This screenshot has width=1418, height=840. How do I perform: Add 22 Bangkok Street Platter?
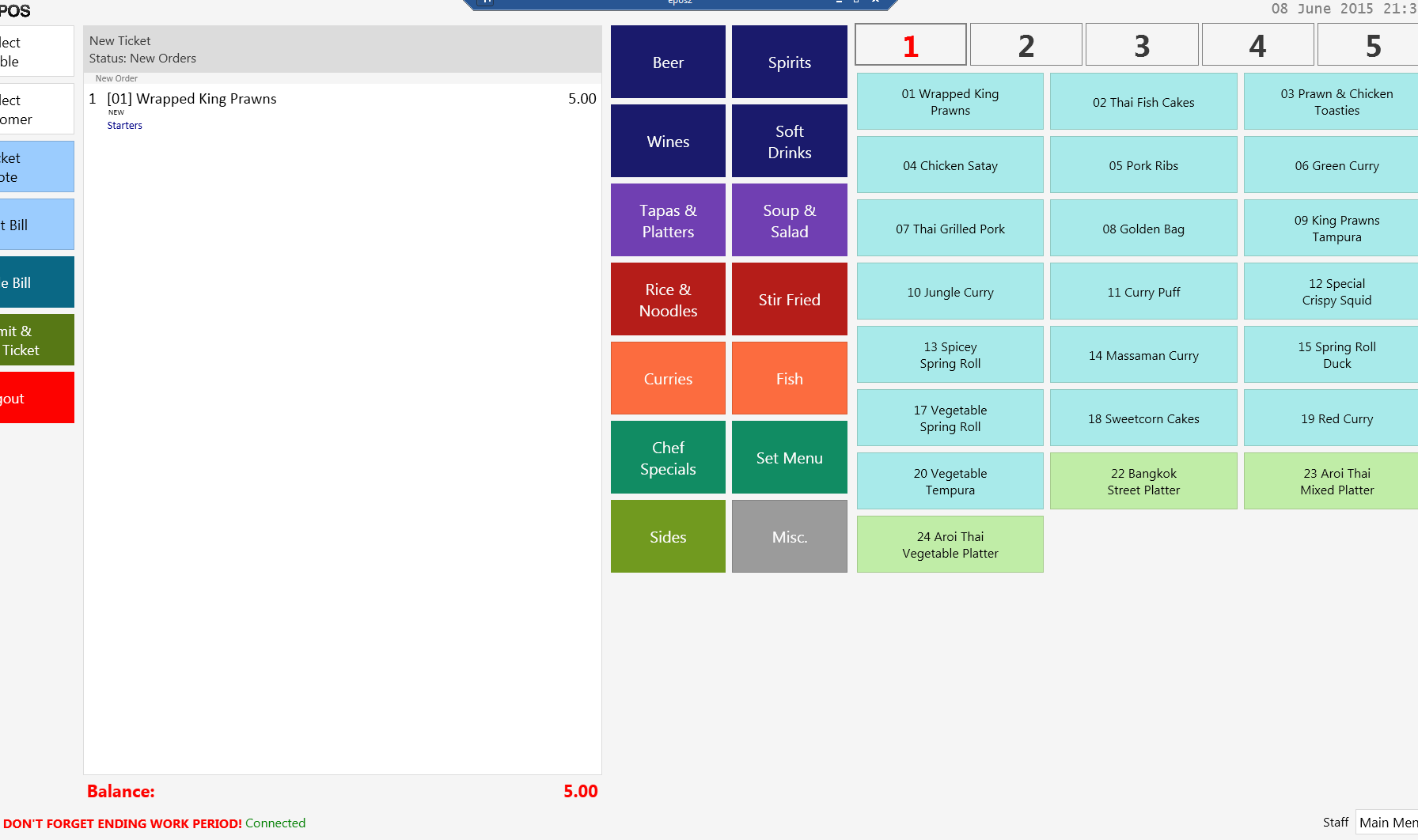point(1143,482)
